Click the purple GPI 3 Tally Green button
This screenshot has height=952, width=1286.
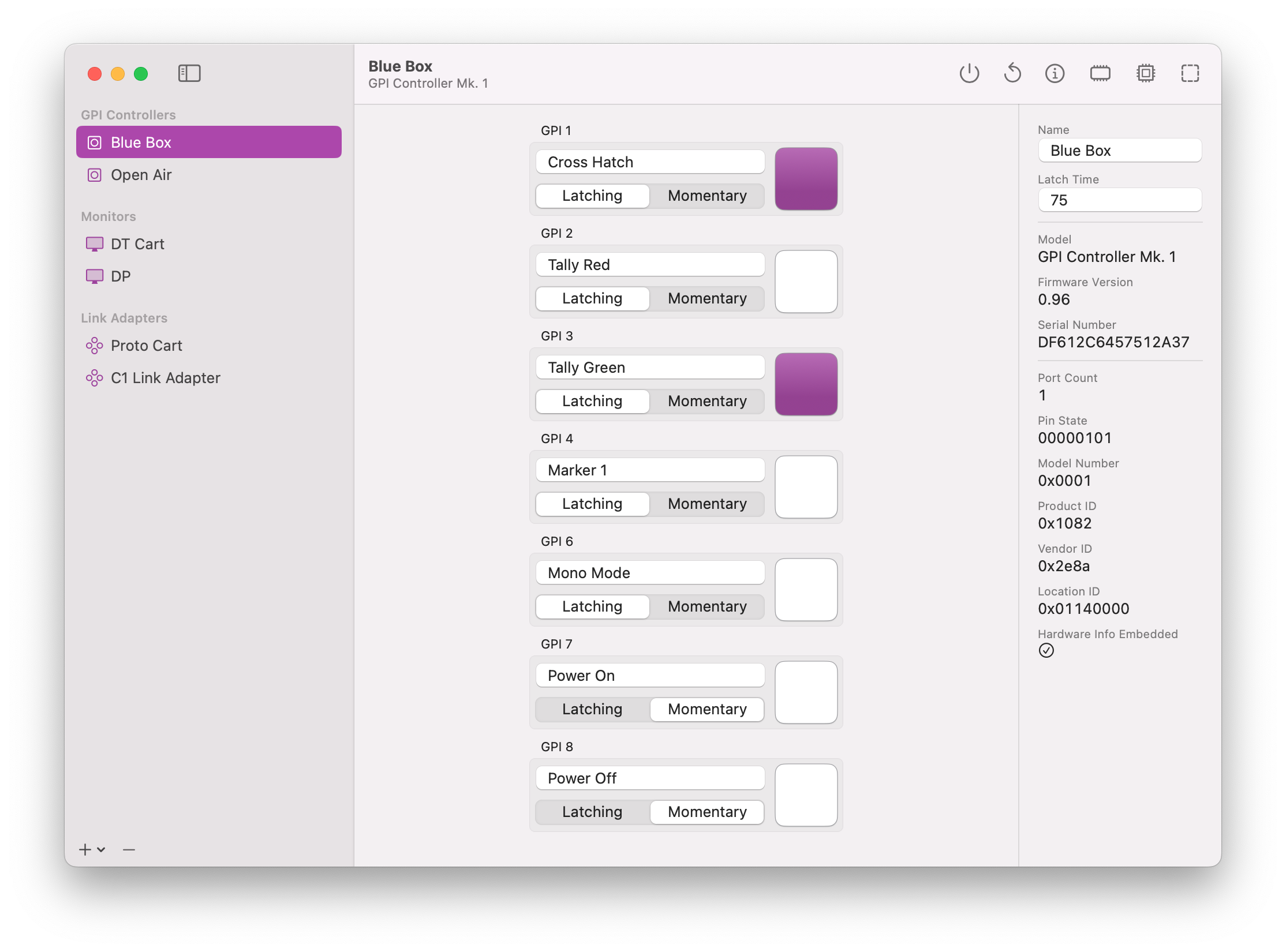[806, 384]
